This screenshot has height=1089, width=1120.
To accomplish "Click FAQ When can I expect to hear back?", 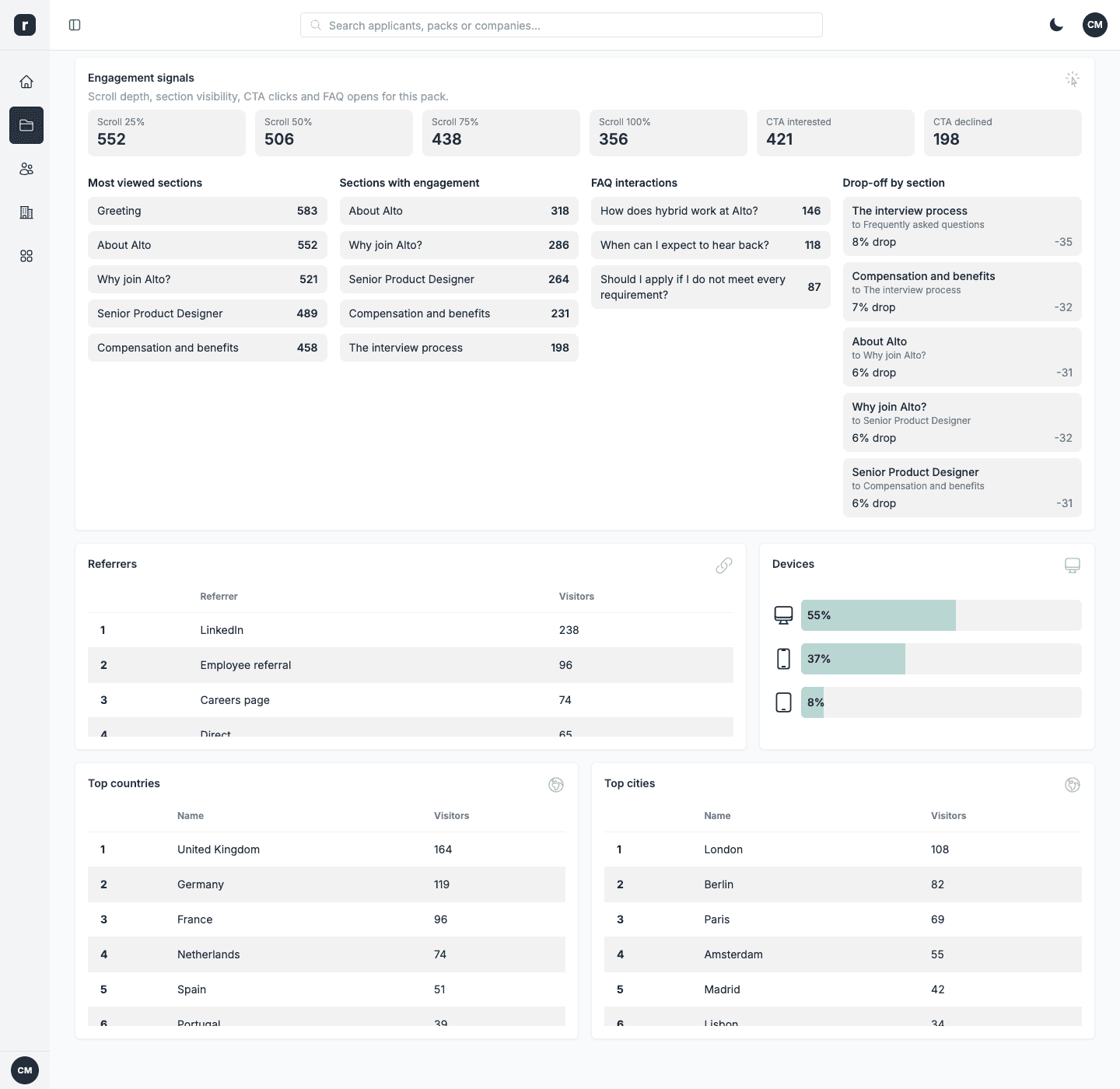I will coord(711,245).
